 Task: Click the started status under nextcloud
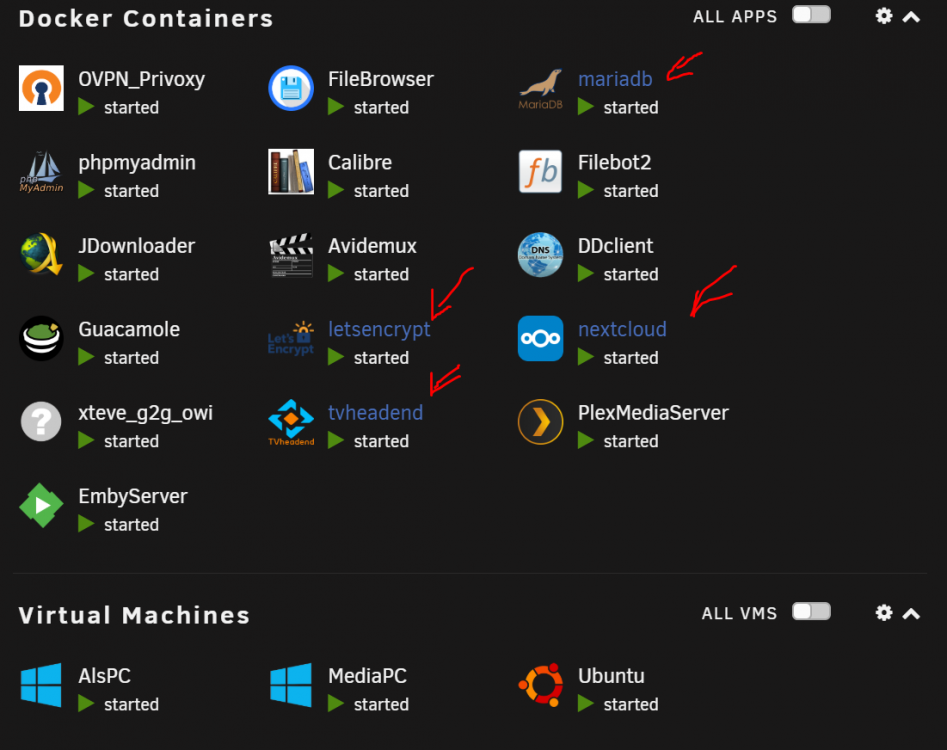(631, 357)
